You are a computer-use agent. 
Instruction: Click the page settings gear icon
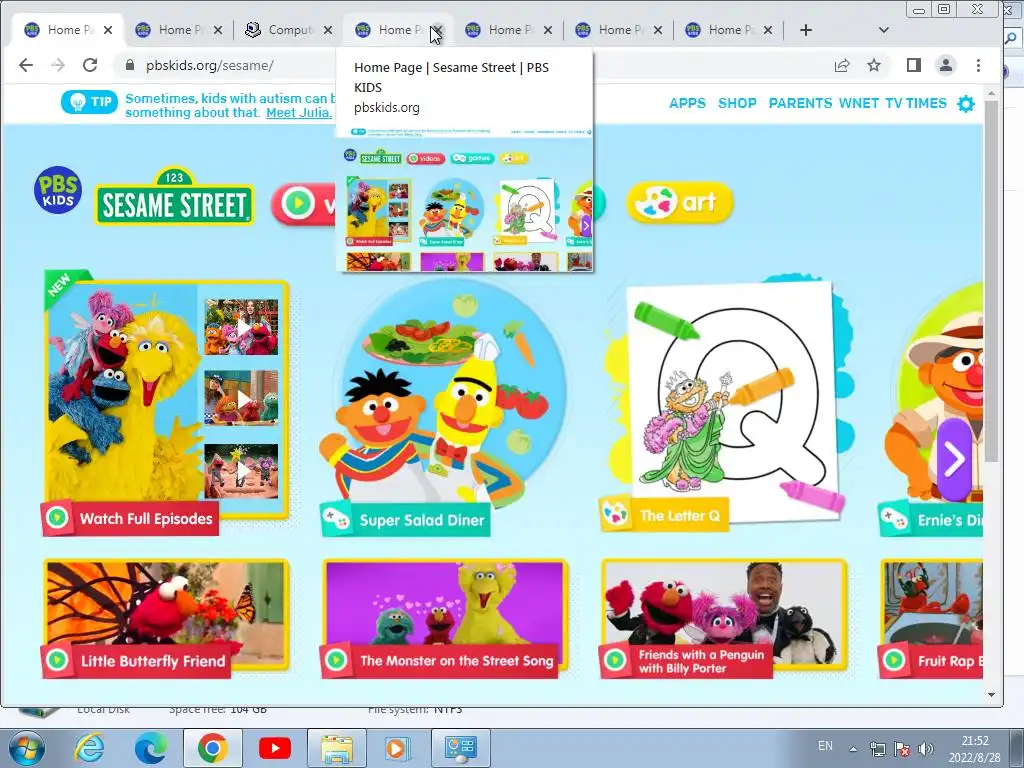coord(965,103)
